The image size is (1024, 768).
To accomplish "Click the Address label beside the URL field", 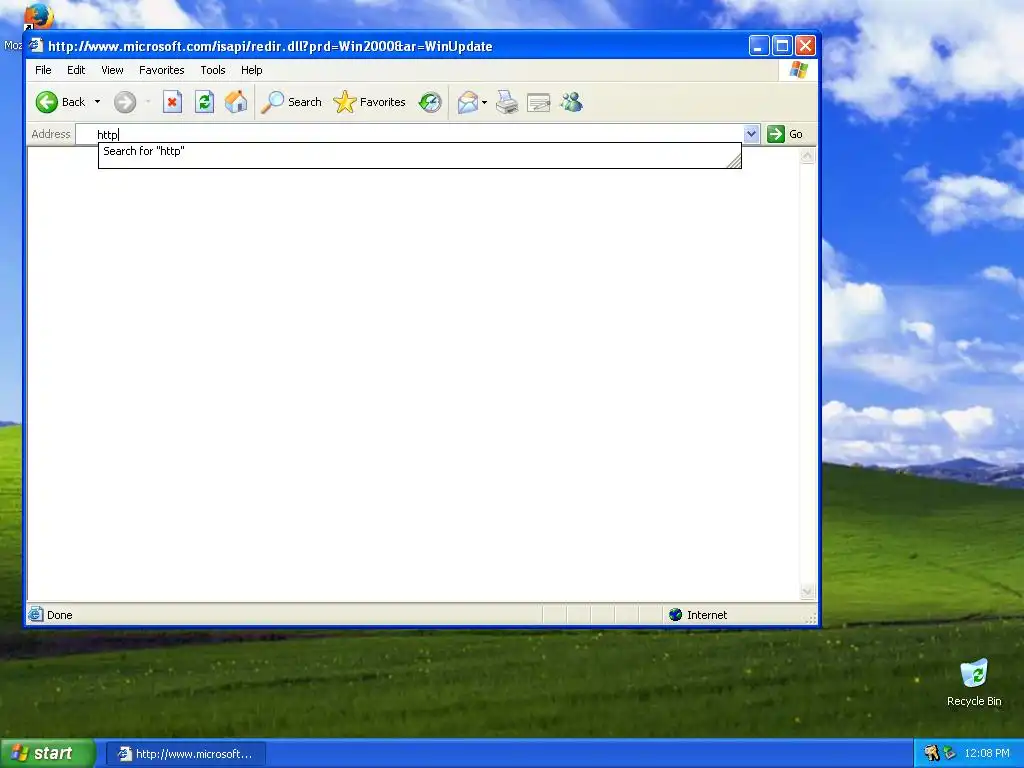I will [x=51, y=134].
